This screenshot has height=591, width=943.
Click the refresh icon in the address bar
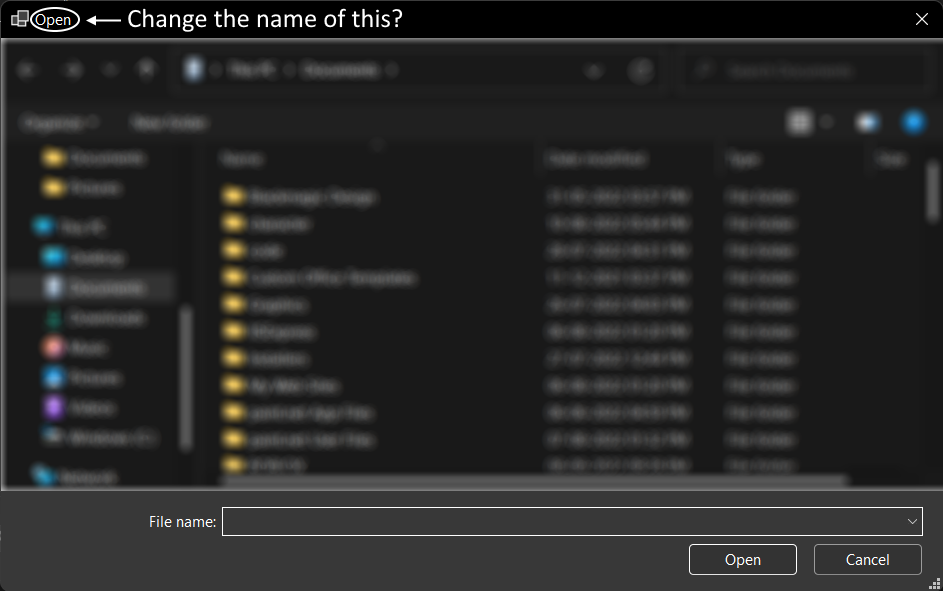641,70
